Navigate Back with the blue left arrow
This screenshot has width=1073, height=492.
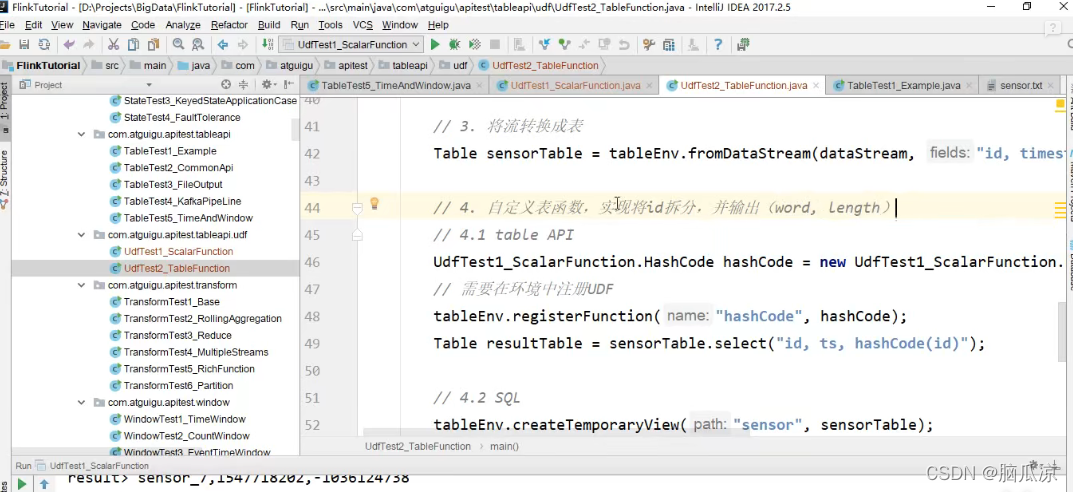[x=222, y=44]
